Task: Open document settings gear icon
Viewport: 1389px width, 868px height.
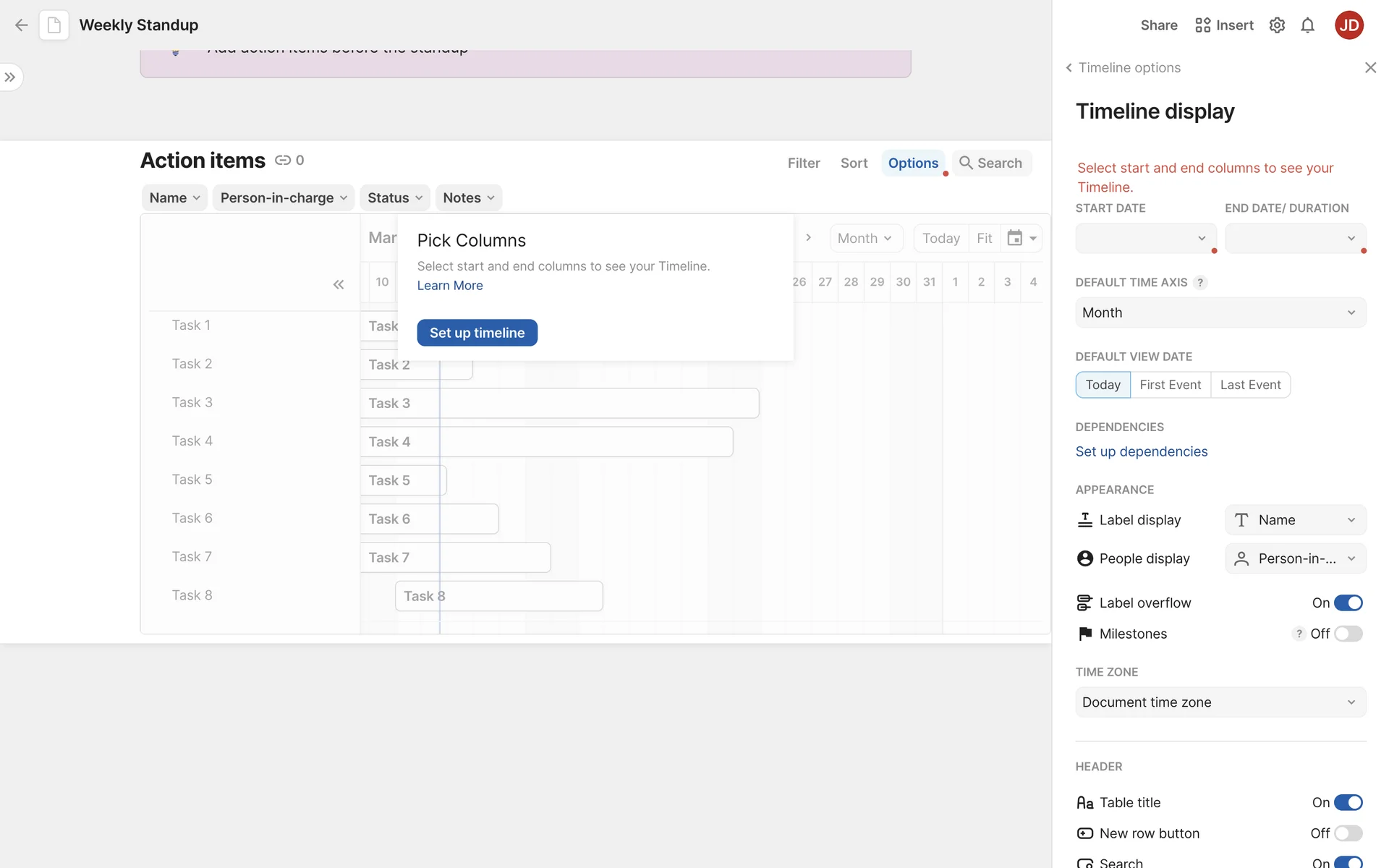Action: (1277, 25)
